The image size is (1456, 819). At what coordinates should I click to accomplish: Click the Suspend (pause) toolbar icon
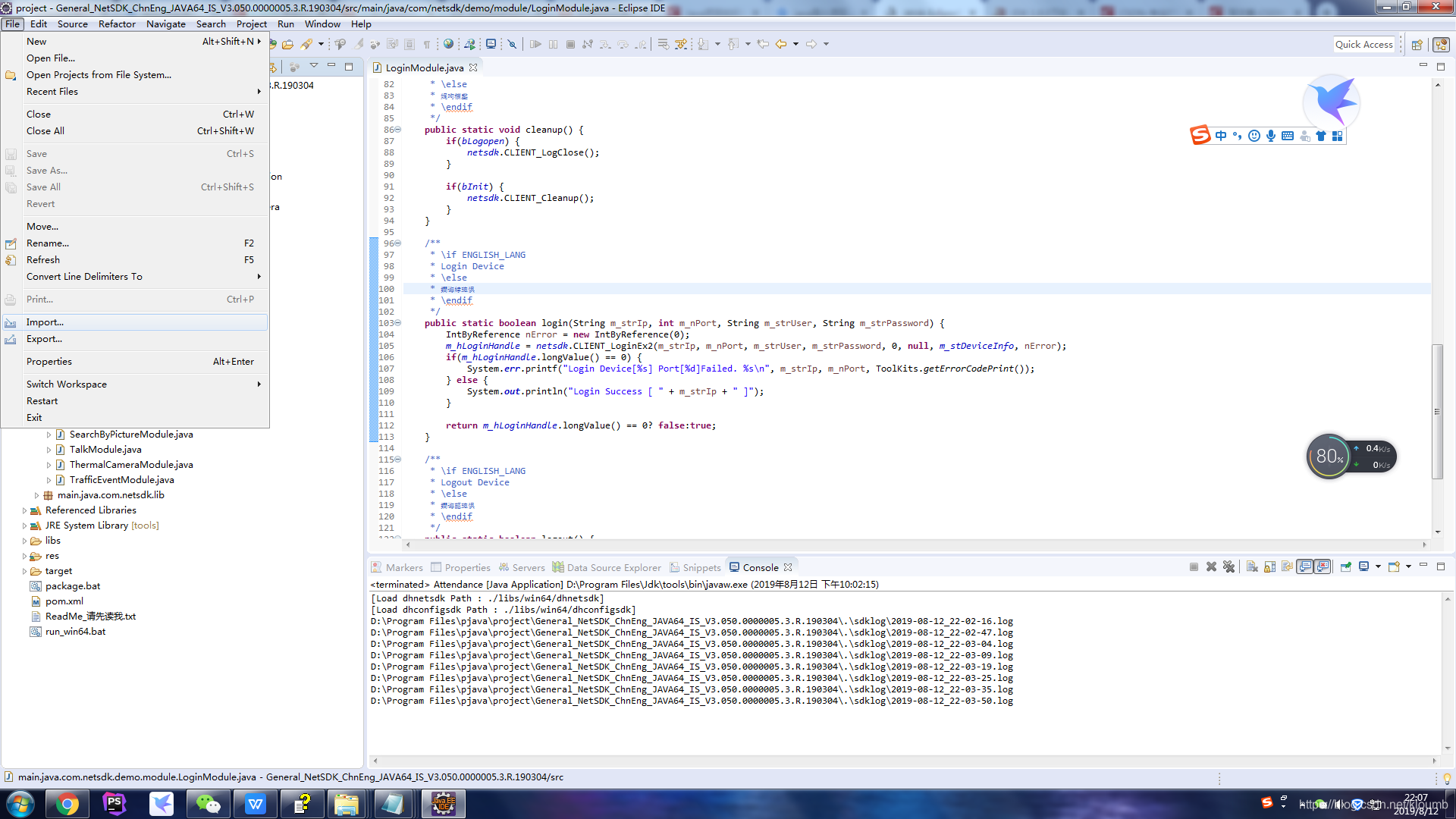(x=554, y=43)
